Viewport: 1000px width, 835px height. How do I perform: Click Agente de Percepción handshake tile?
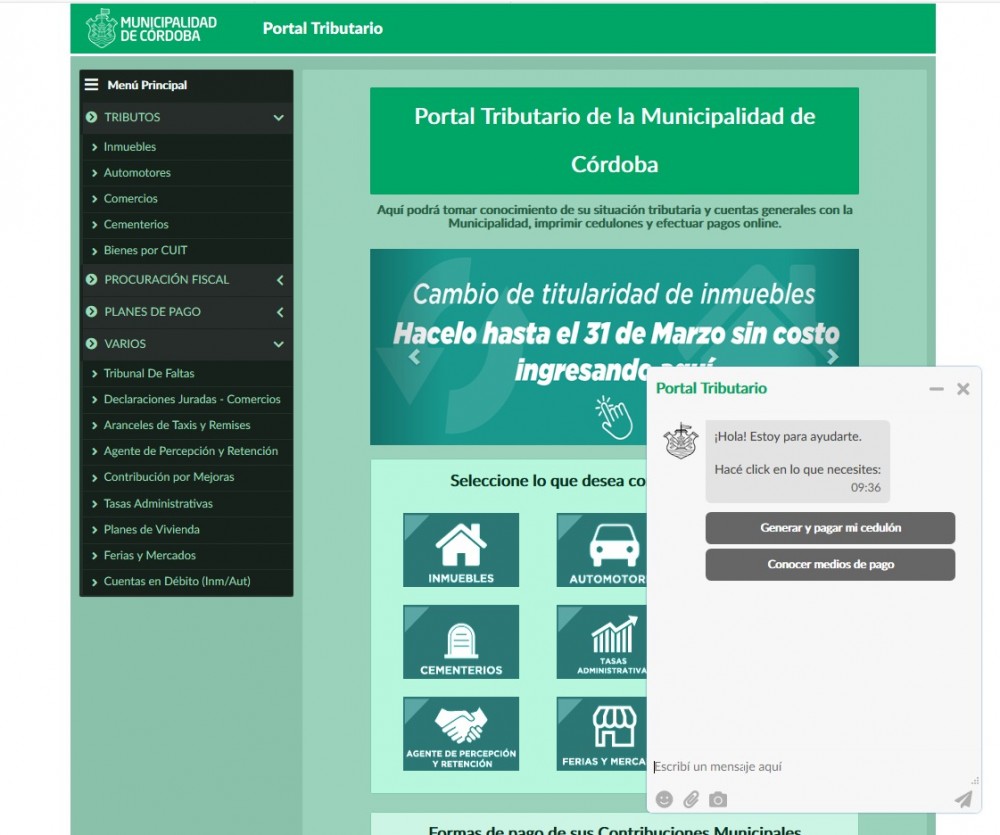[461, 733]
